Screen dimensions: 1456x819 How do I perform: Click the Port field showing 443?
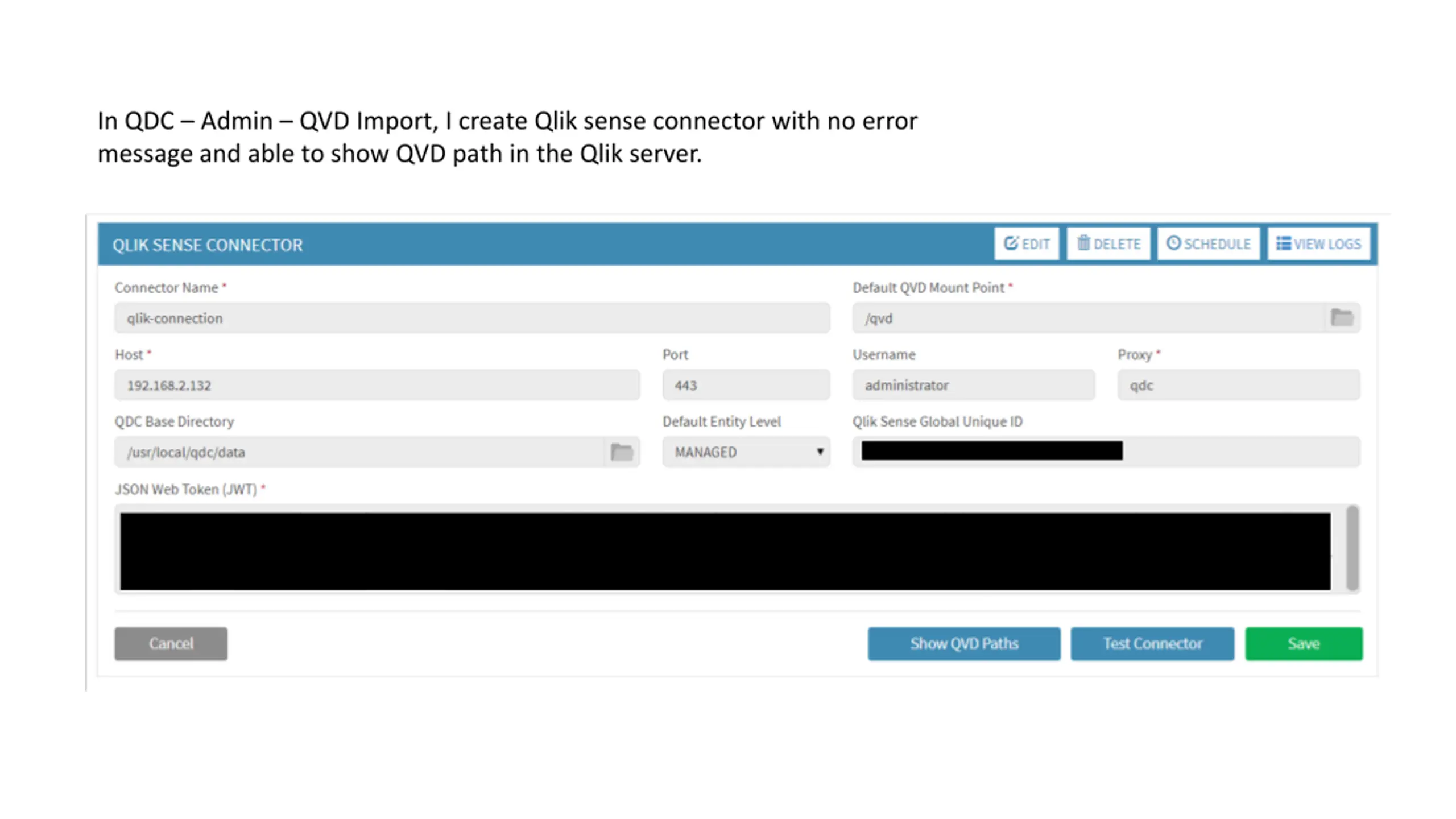pyautogui.click(x=746, y=385)
